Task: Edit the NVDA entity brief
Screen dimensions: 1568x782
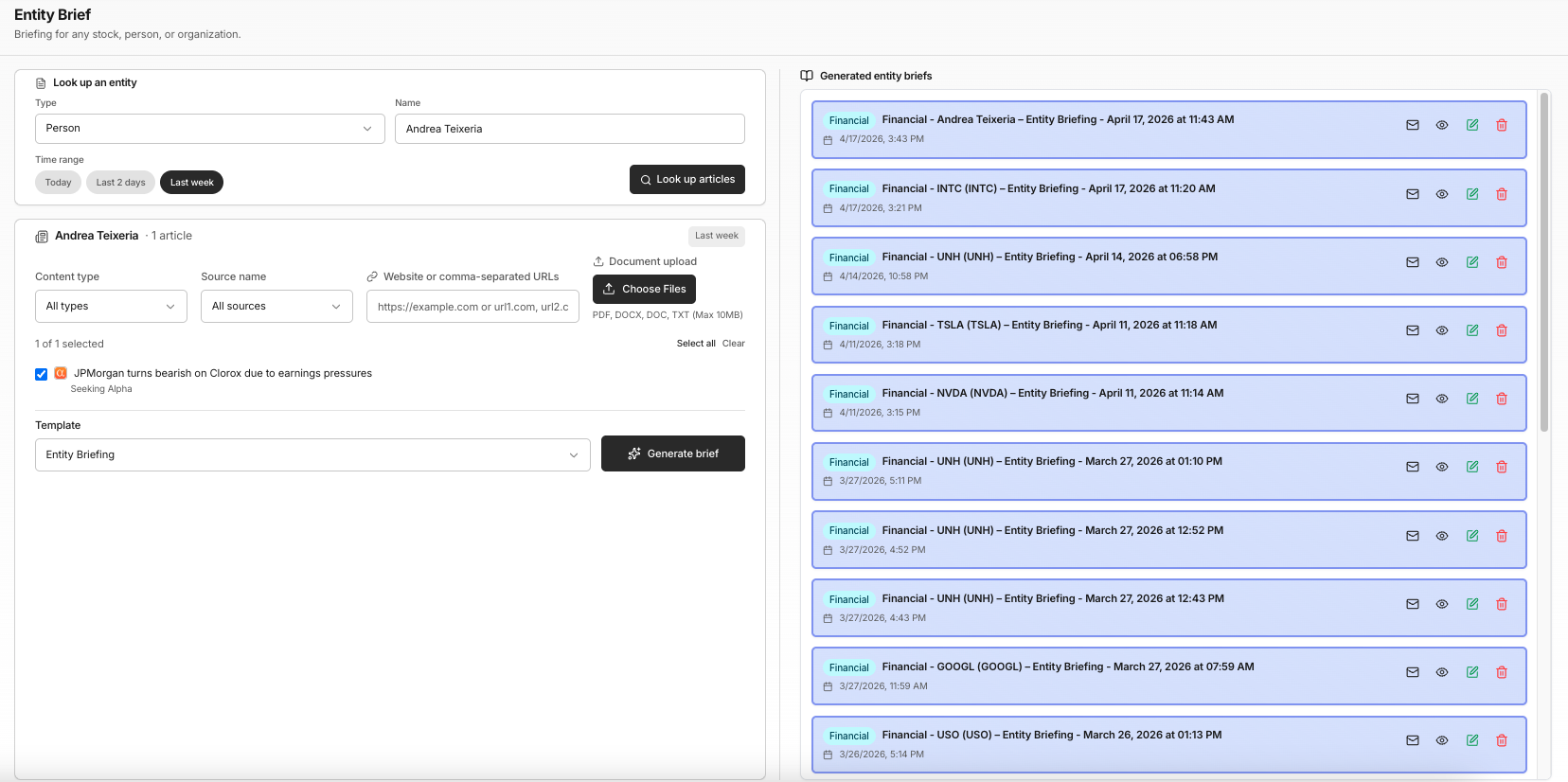Action: tap(1472, 399)
